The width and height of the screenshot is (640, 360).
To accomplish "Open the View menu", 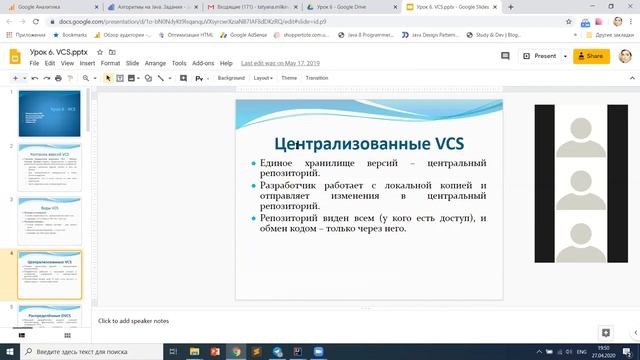I will click(67, 63).
